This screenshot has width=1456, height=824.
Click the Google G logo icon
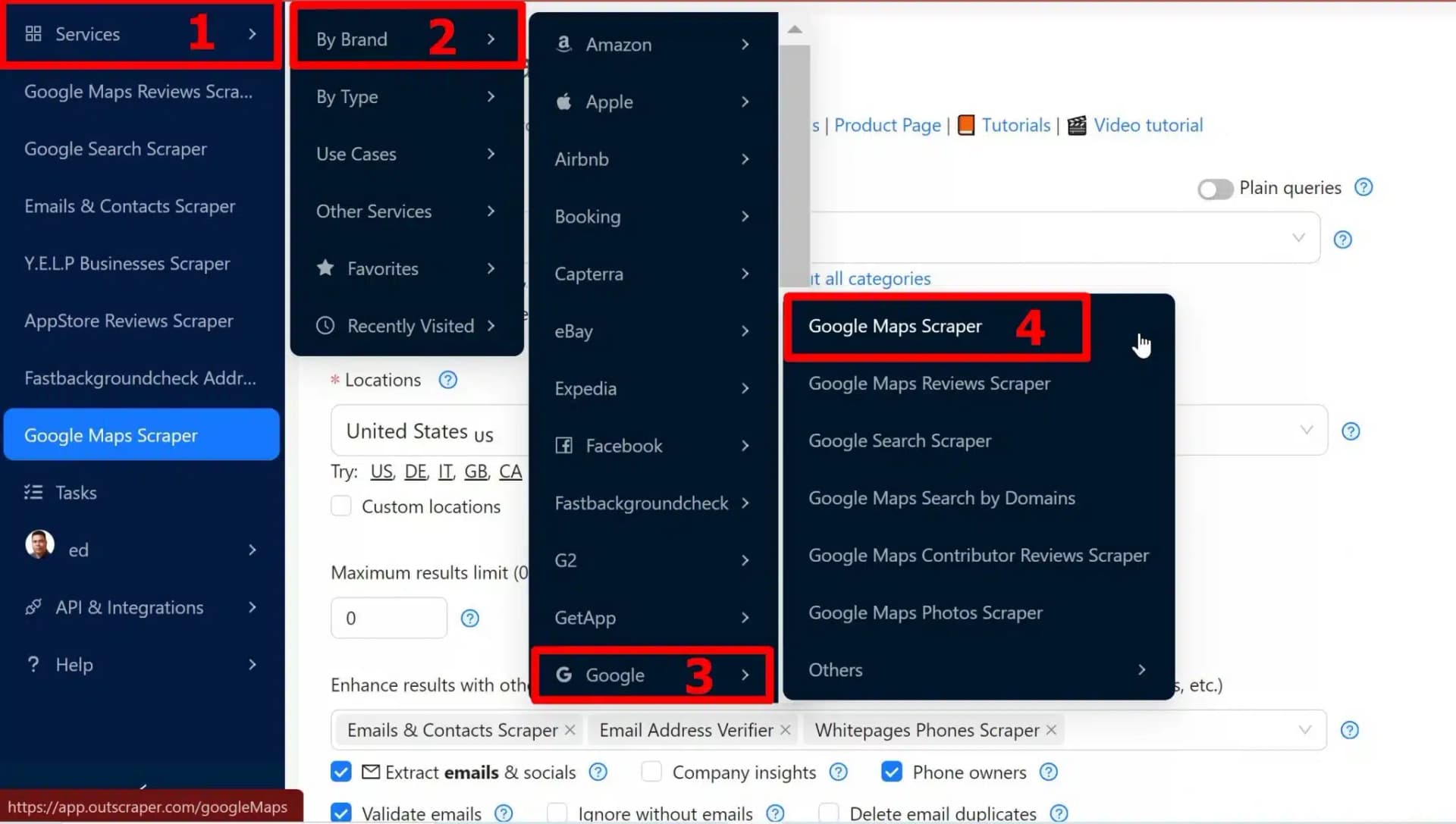[563, 675]
